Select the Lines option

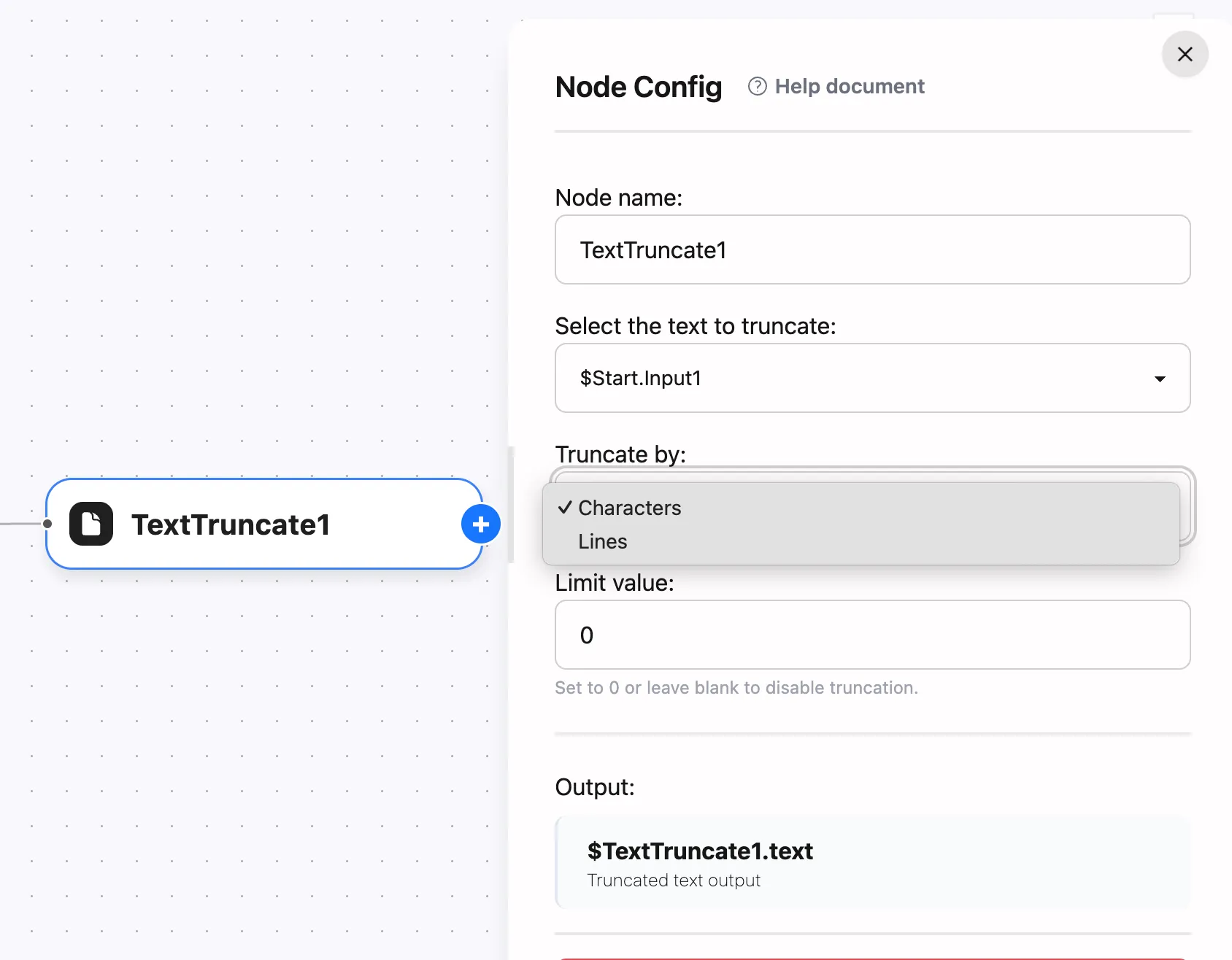(x=603, y=542)
